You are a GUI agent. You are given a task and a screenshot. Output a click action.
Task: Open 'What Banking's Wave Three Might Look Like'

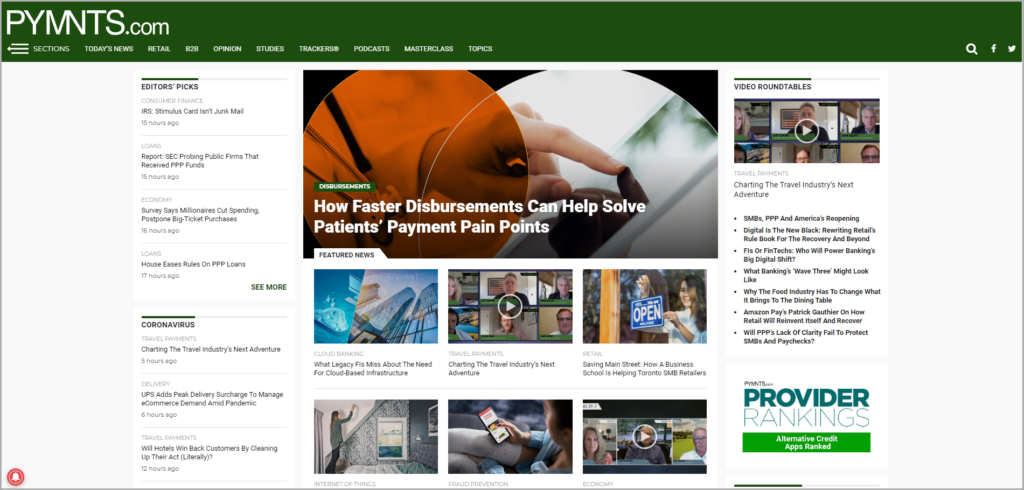806,275
